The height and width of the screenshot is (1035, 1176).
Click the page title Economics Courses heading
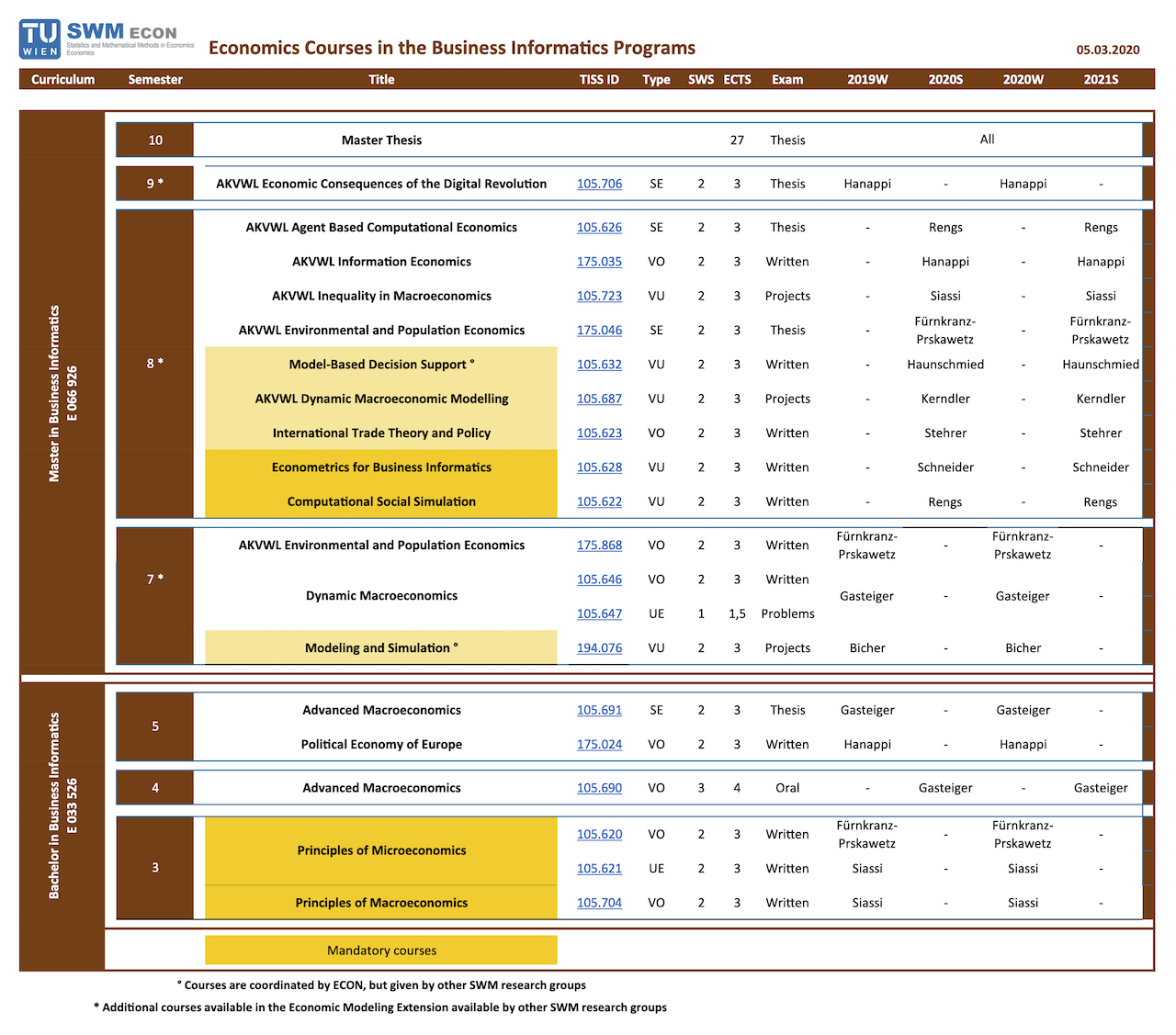pyautogui.click(x=452, y=48)
